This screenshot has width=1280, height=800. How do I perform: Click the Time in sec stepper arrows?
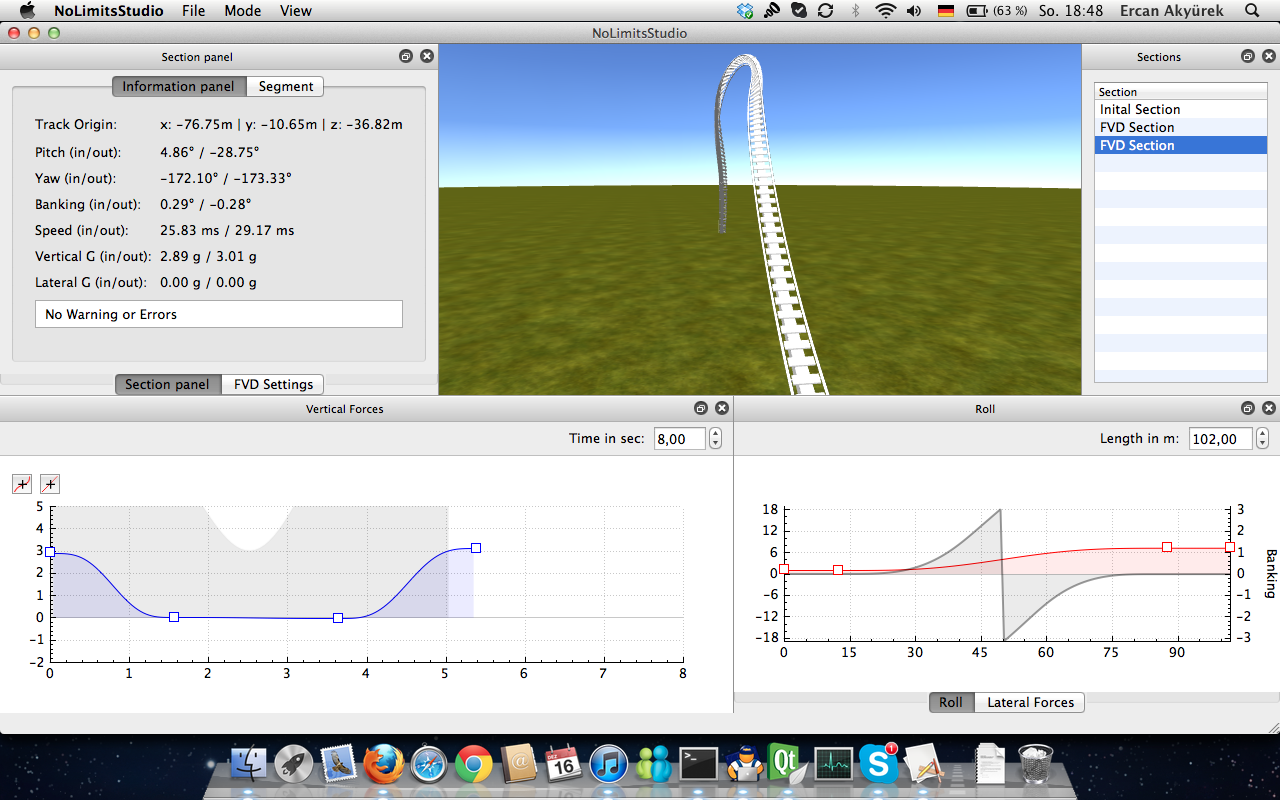(715, 439)
